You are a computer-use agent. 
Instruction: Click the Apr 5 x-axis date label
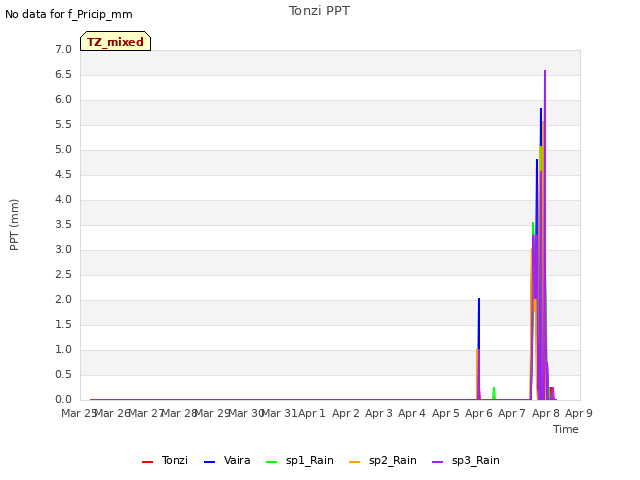point(446,413)
